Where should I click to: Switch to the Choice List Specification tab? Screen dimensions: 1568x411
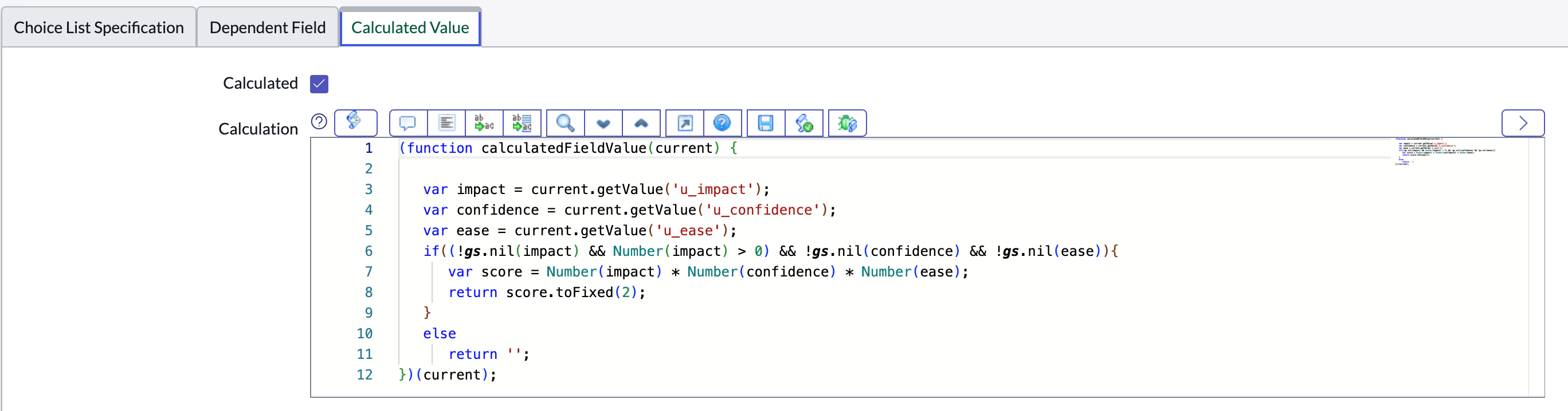pyautogui.click(x=99, y=27)
